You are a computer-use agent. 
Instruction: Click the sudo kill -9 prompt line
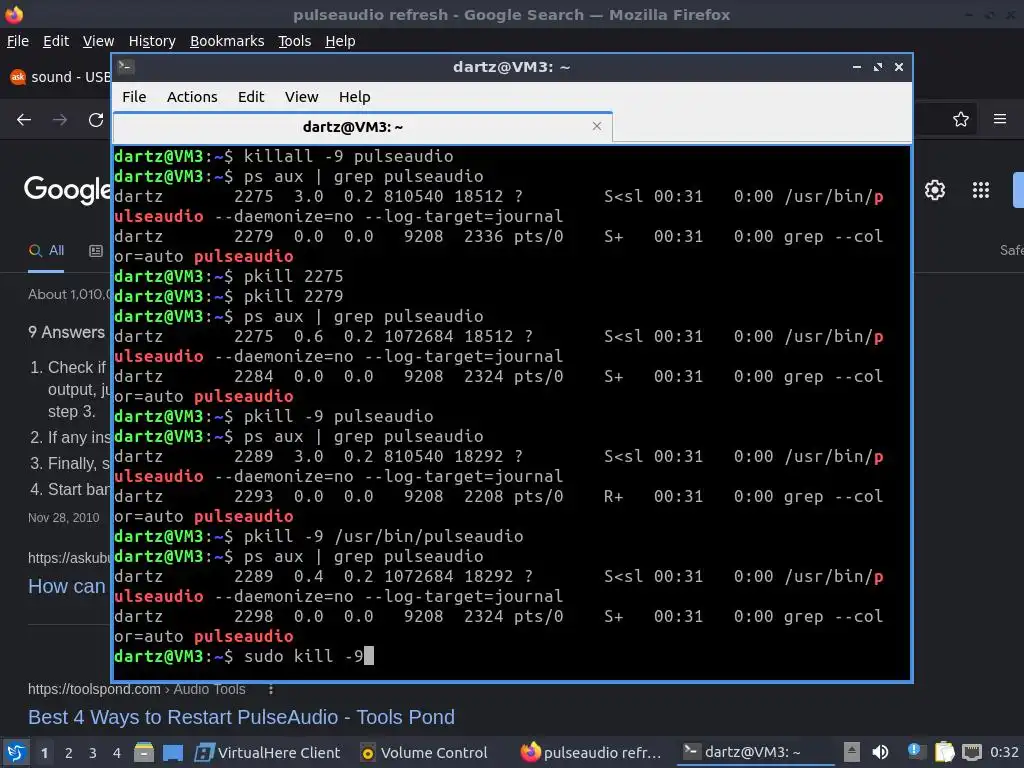click(x=244, y=656)
